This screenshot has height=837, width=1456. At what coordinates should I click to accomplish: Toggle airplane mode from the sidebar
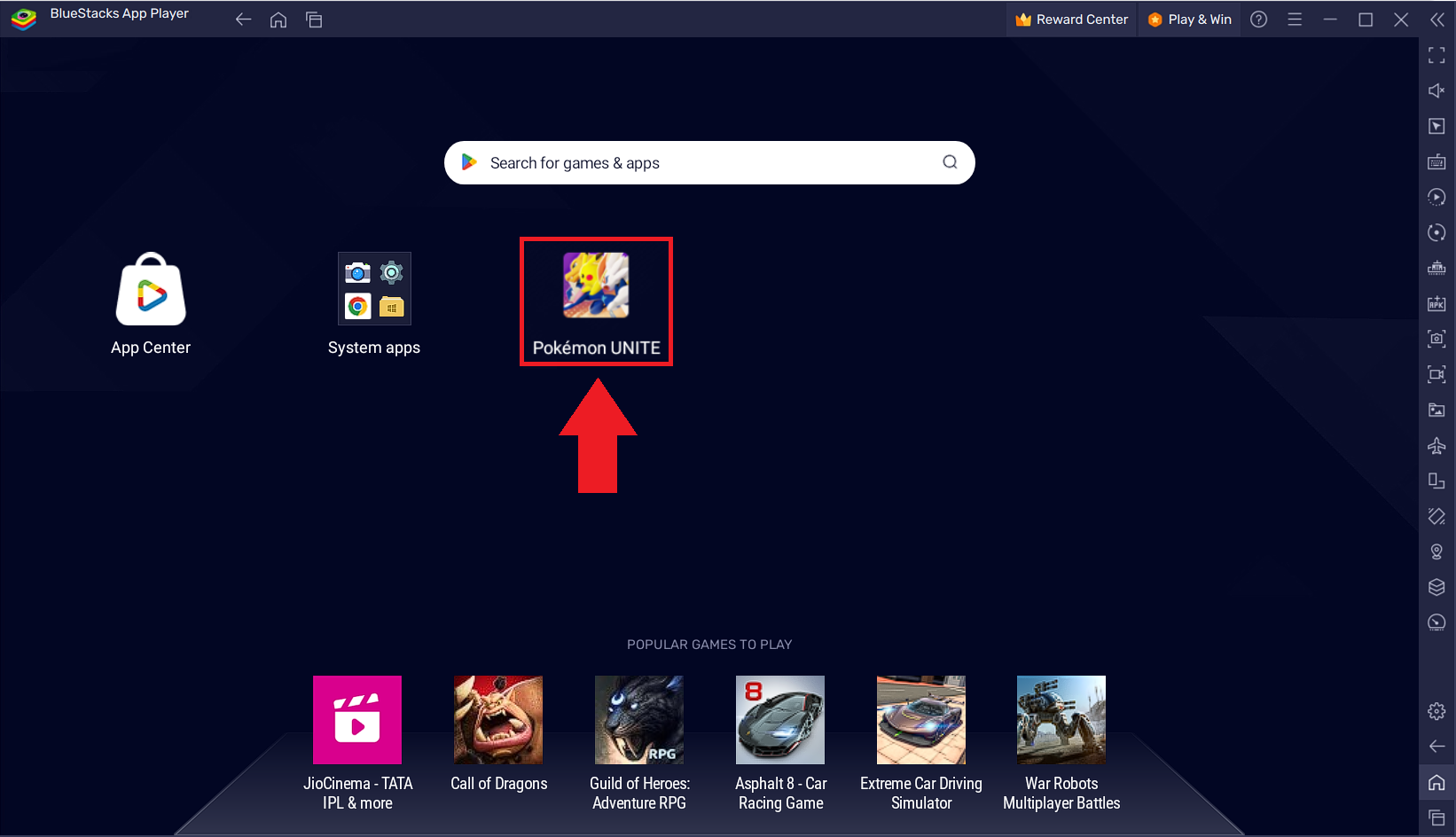click(1436, 446)
